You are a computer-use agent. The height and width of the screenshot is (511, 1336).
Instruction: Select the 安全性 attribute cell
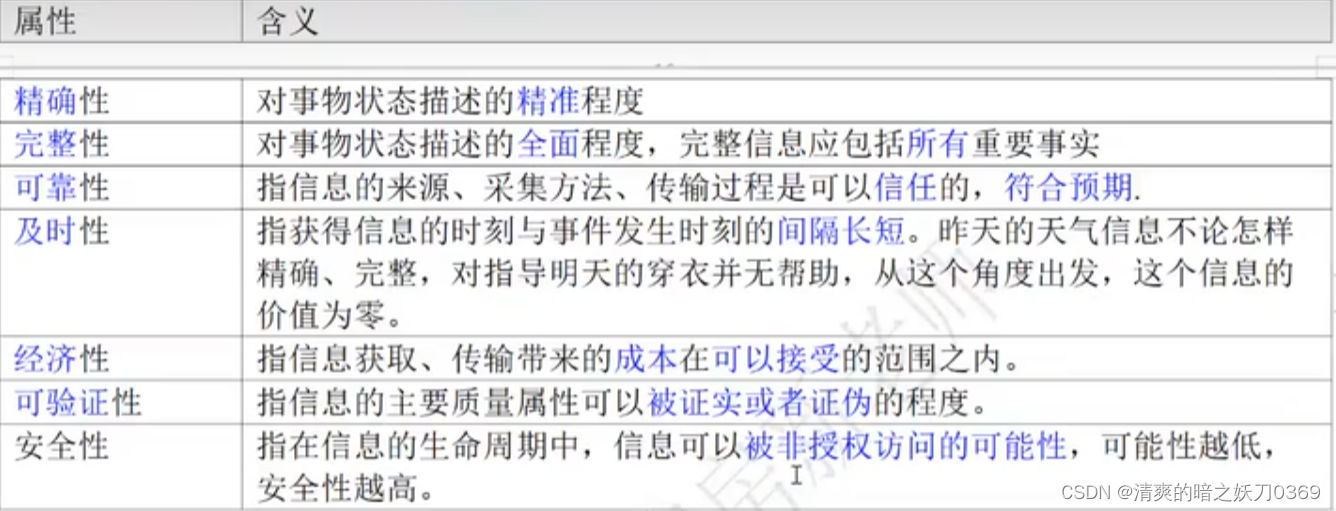(121, 466)
